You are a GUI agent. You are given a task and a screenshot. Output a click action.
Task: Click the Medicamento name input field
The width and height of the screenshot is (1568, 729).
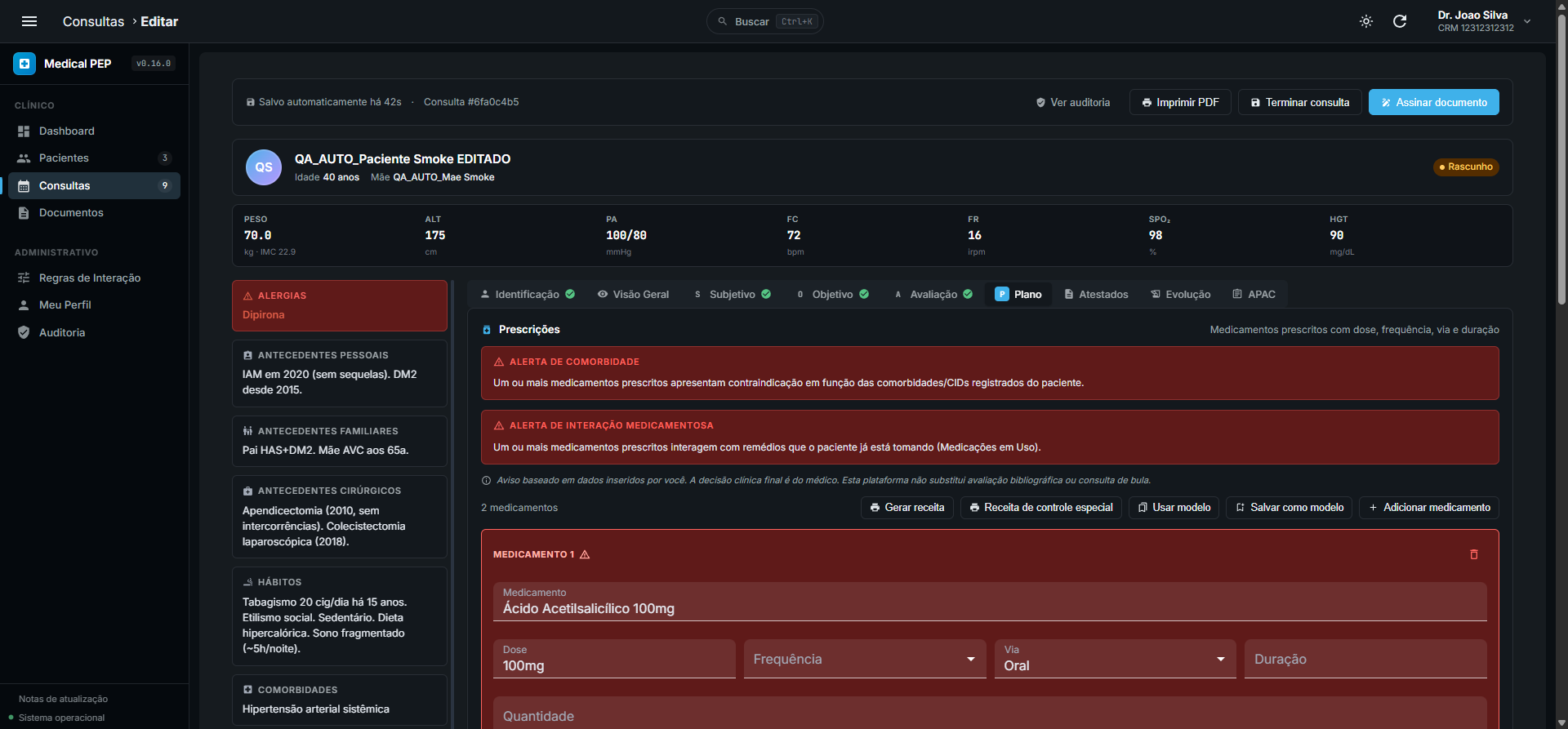point(990,602)
